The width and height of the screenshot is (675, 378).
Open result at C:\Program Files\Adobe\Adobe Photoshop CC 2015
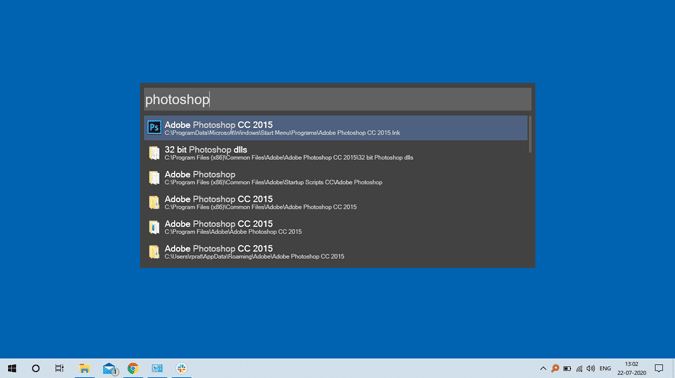(x=336, y=227)
